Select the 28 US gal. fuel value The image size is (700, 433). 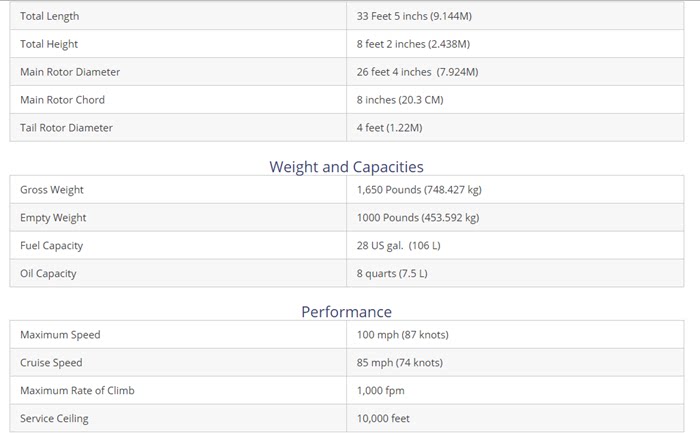coord(398,246)
